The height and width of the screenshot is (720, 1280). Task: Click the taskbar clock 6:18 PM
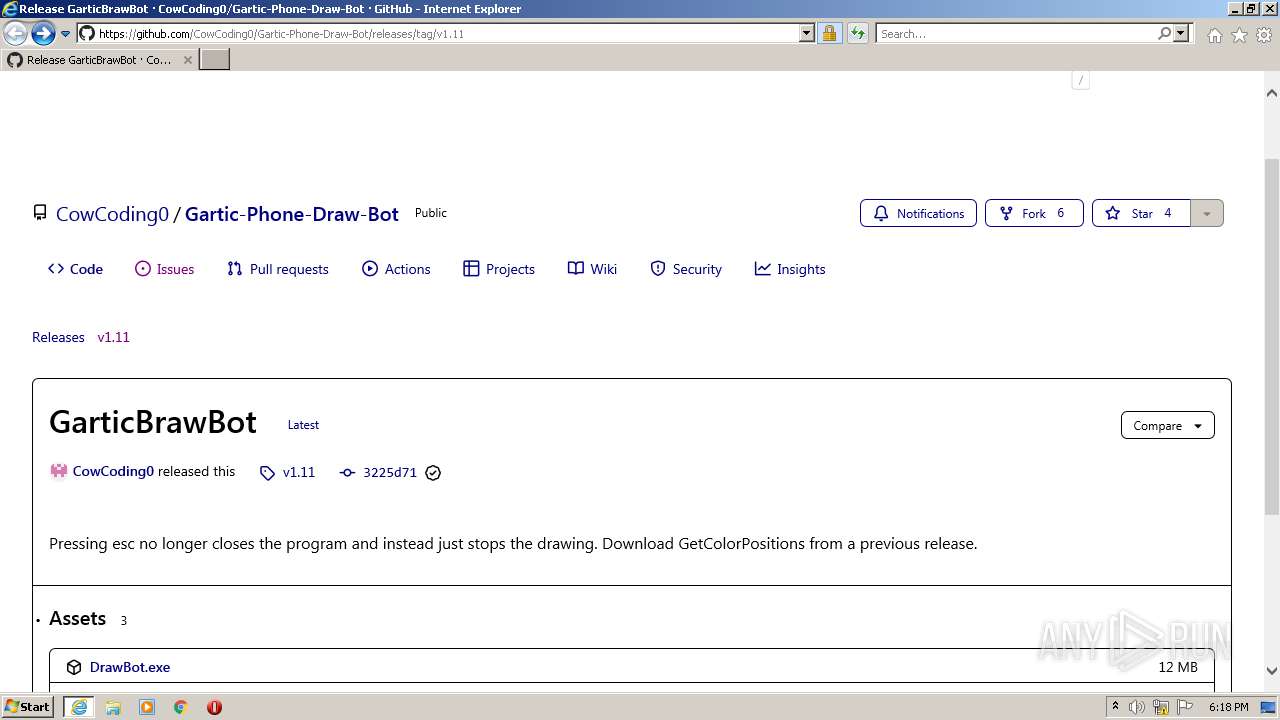[1229, 707]
